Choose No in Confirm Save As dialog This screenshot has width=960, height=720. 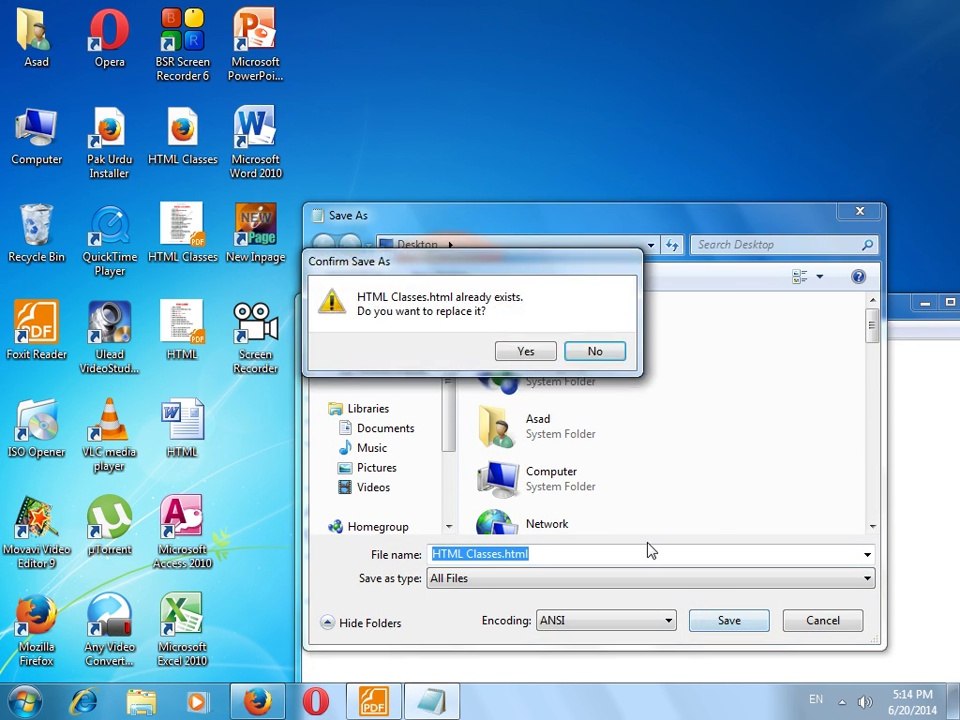click(594, 351)
